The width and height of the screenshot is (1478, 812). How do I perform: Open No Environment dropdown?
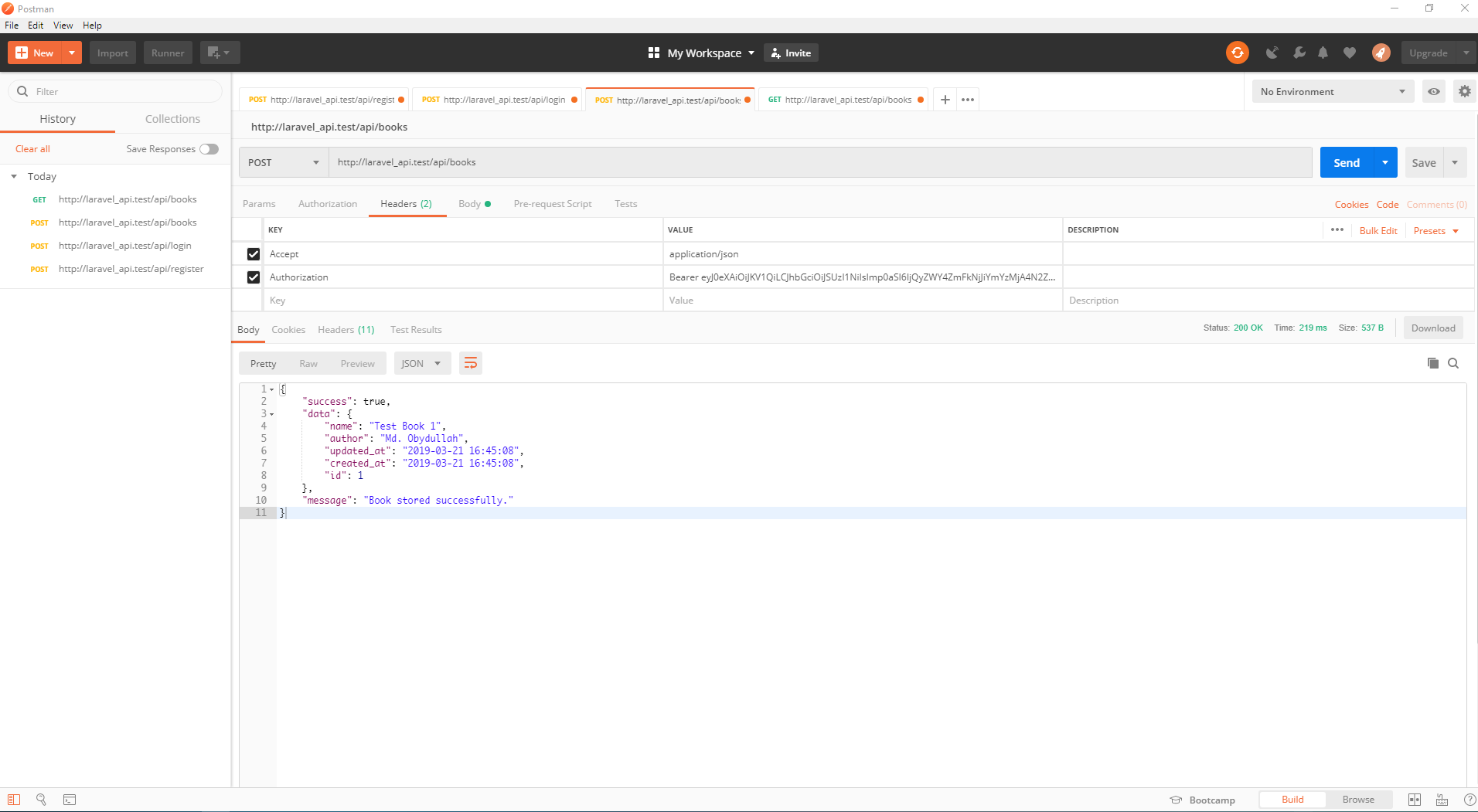[x=1333, y=91]
